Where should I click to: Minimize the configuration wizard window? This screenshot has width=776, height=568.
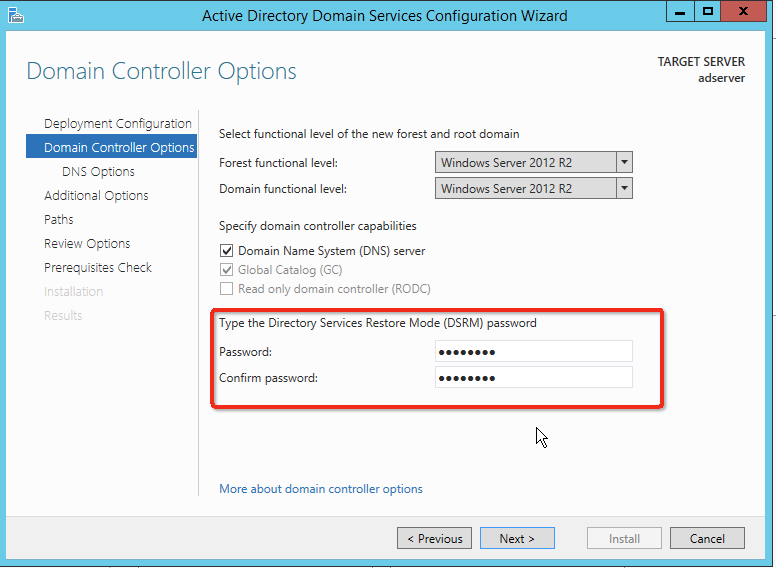coord(682,12)
